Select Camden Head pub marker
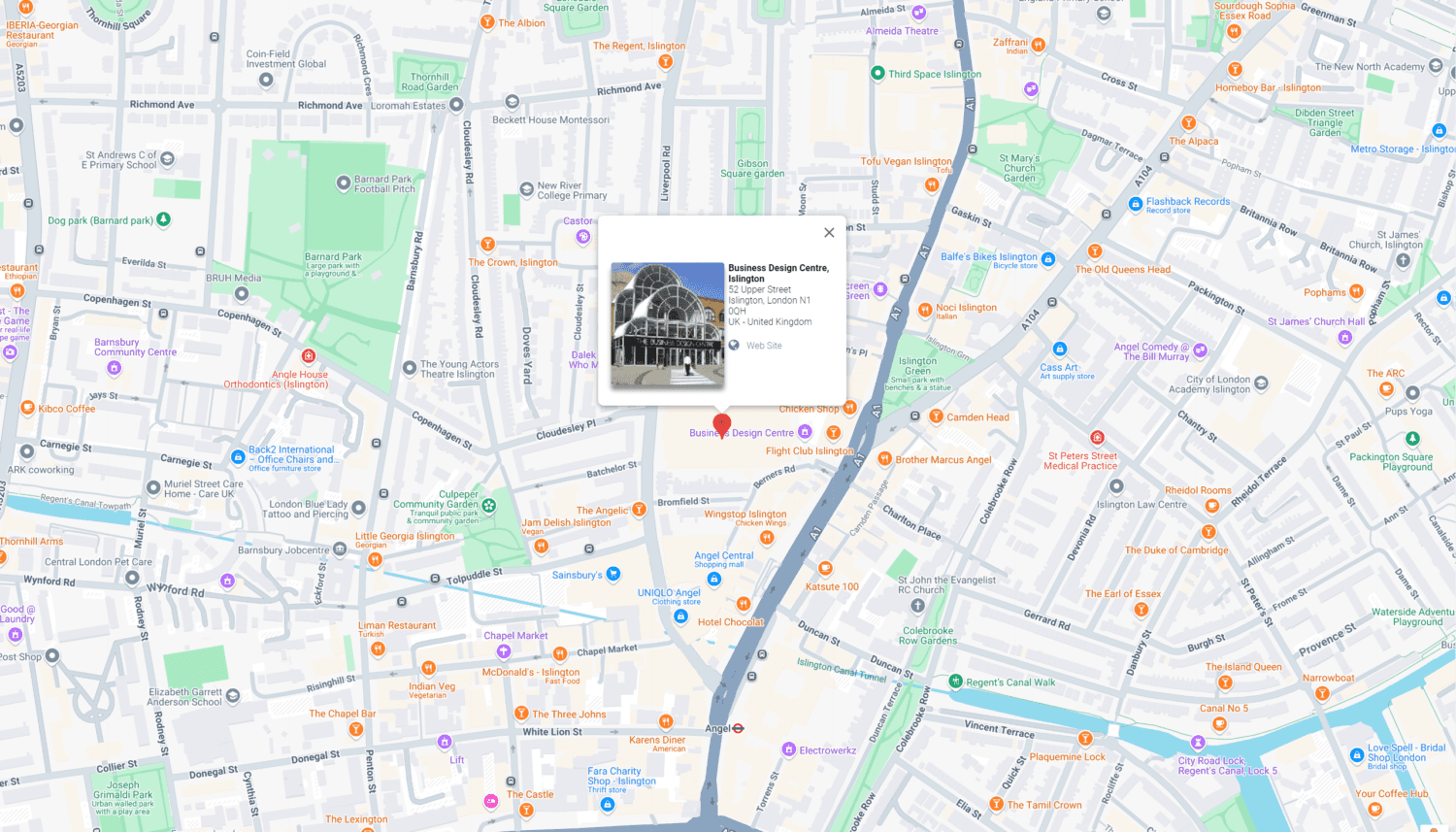 [x=936, y=416]
